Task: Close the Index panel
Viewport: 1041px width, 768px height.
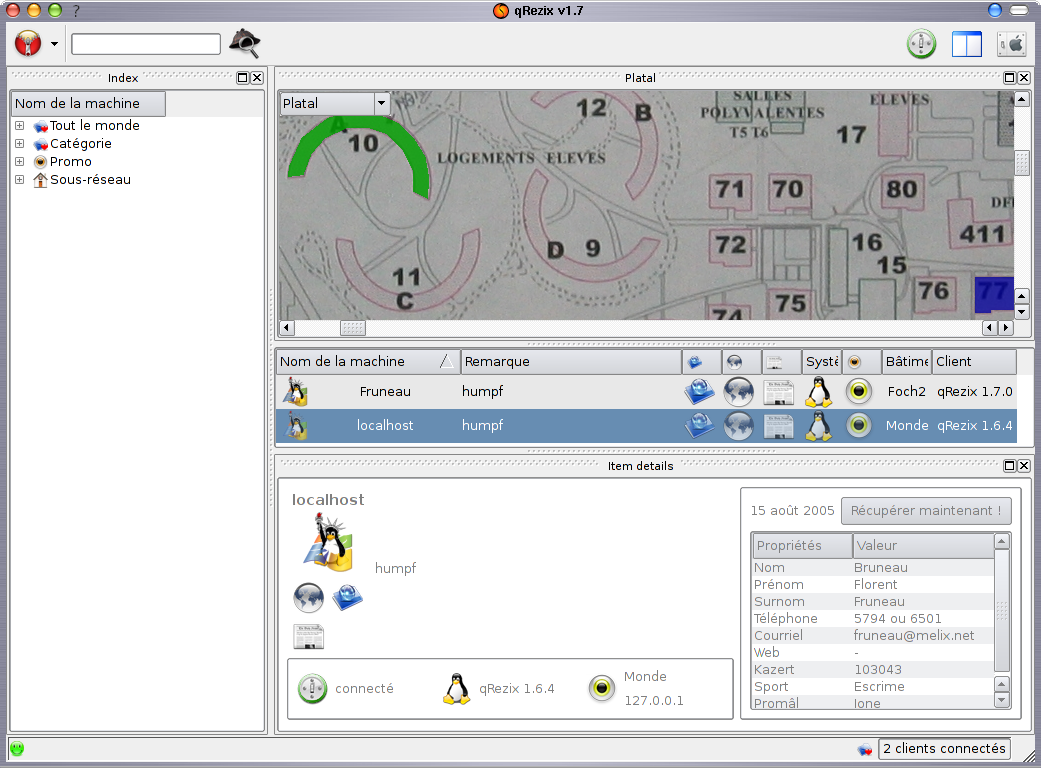Action: pos(257,78)
